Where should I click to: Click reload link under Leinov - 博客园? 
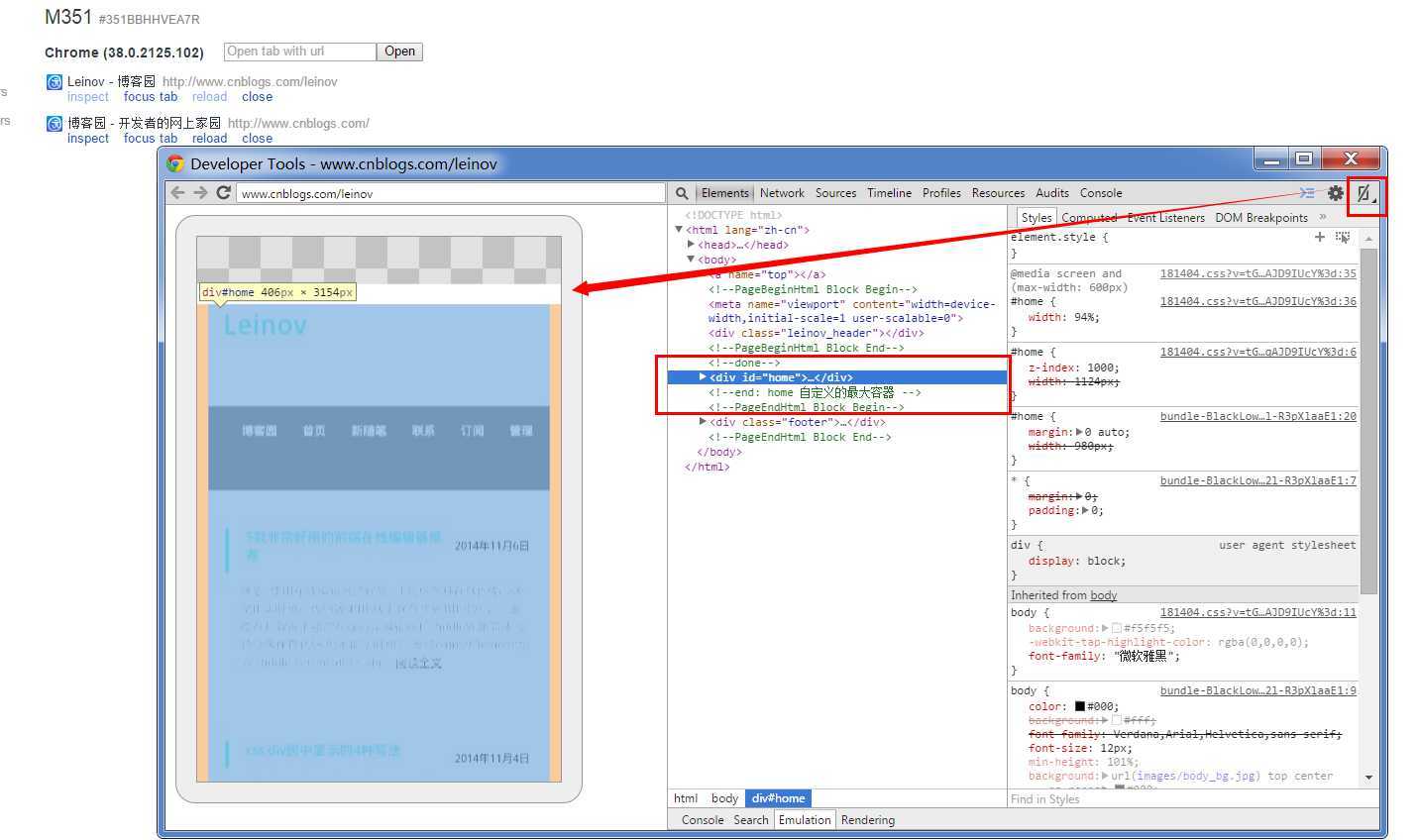tap(209, 97)
